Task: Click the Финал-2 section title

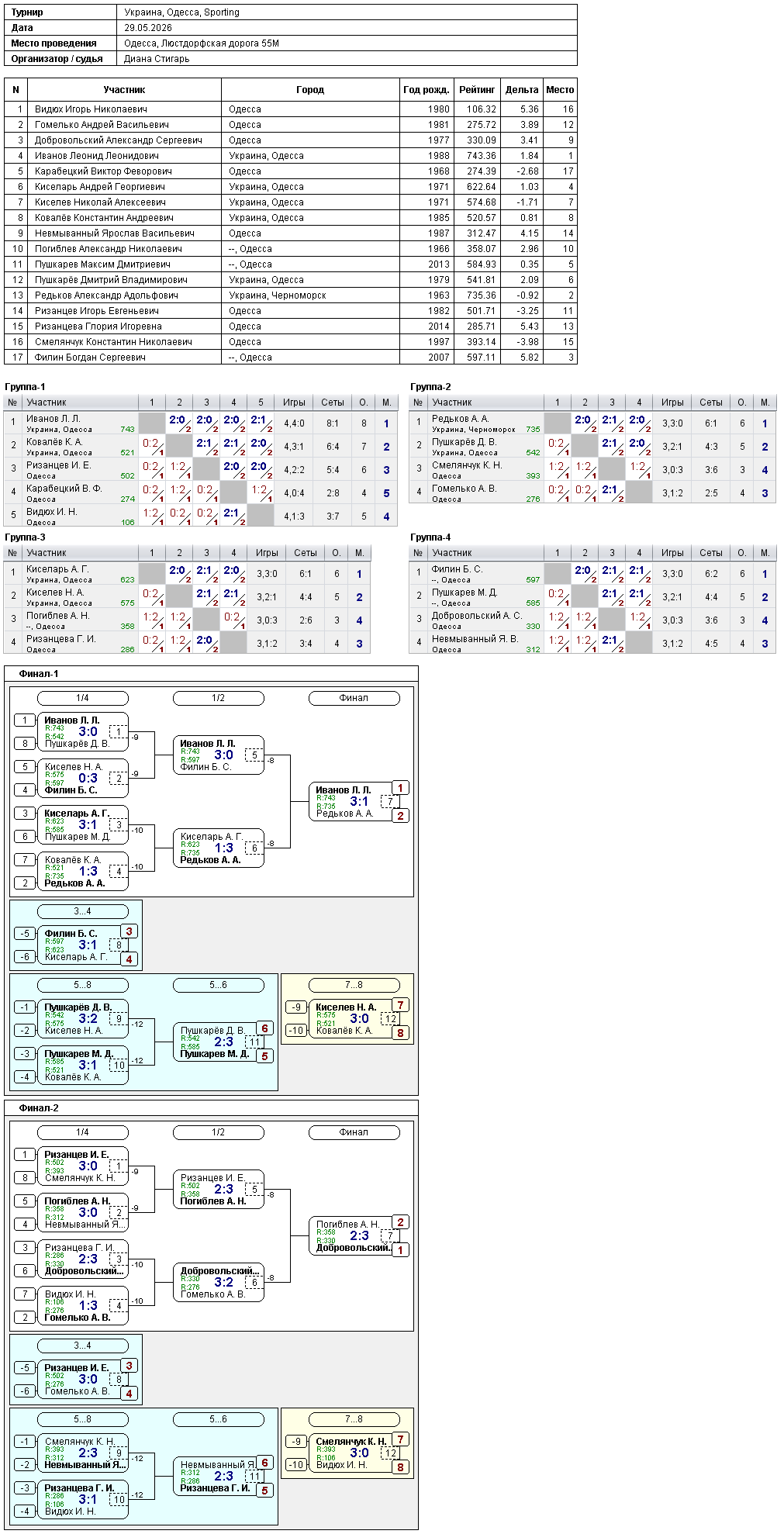Action: [39, 1108]
